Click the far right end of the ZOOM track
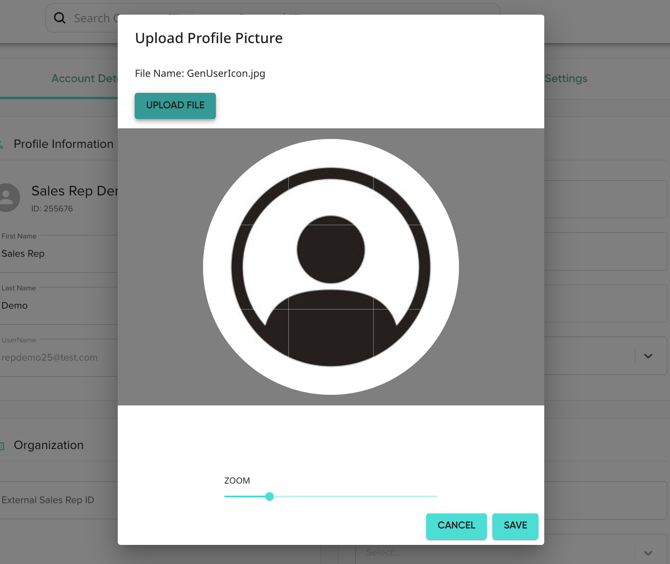Viewport: 670px width, 564px height. pyautogui.click(x=436, y=496)
